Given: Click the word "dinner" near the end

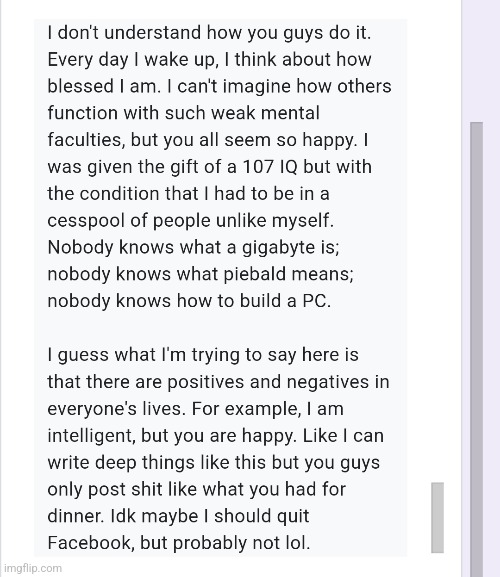Looking at the screenshot, I should tap(76, 516).
